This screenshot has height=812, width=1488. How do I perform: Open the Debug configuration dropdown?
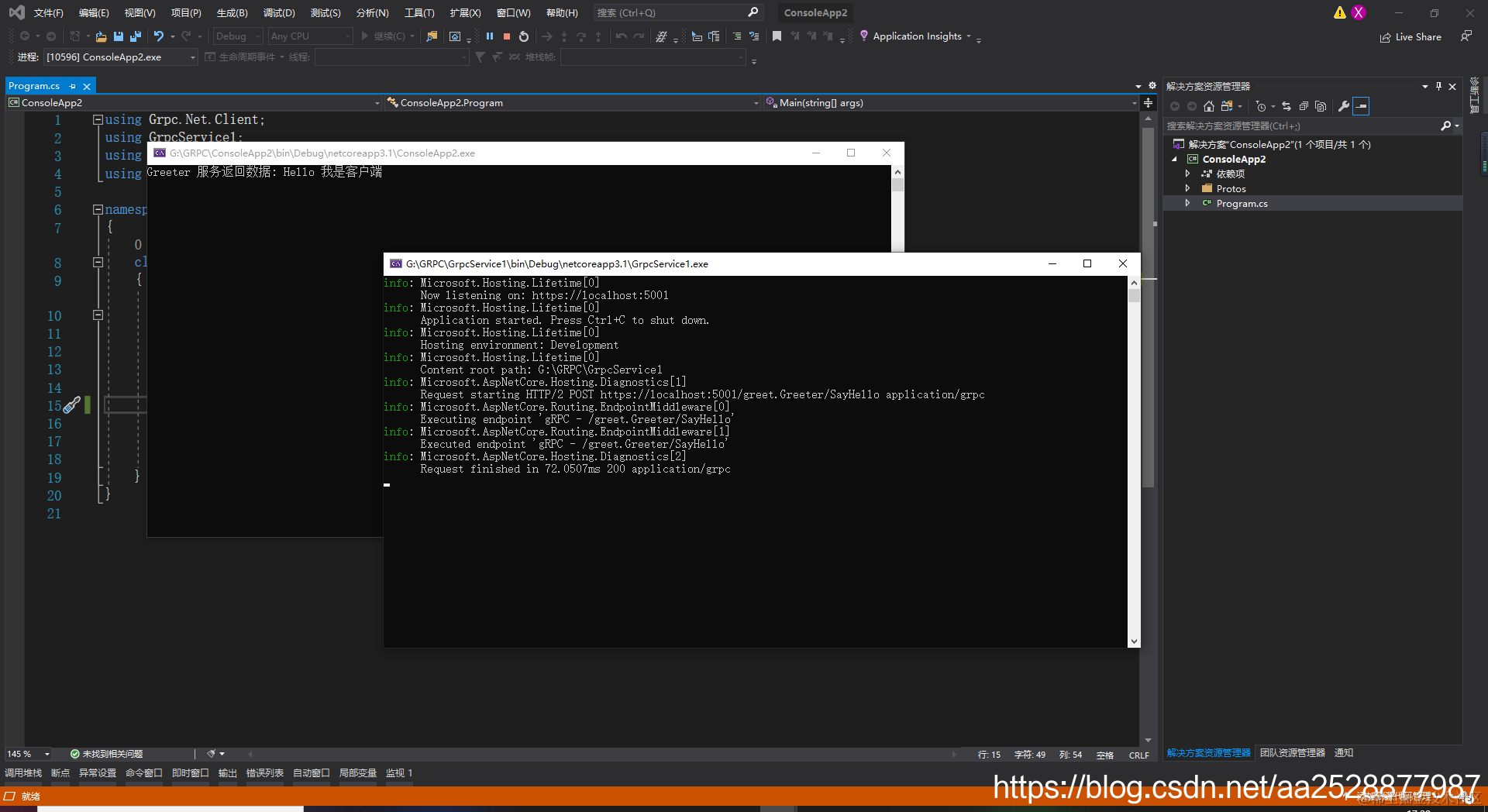[x=238, y=36]
